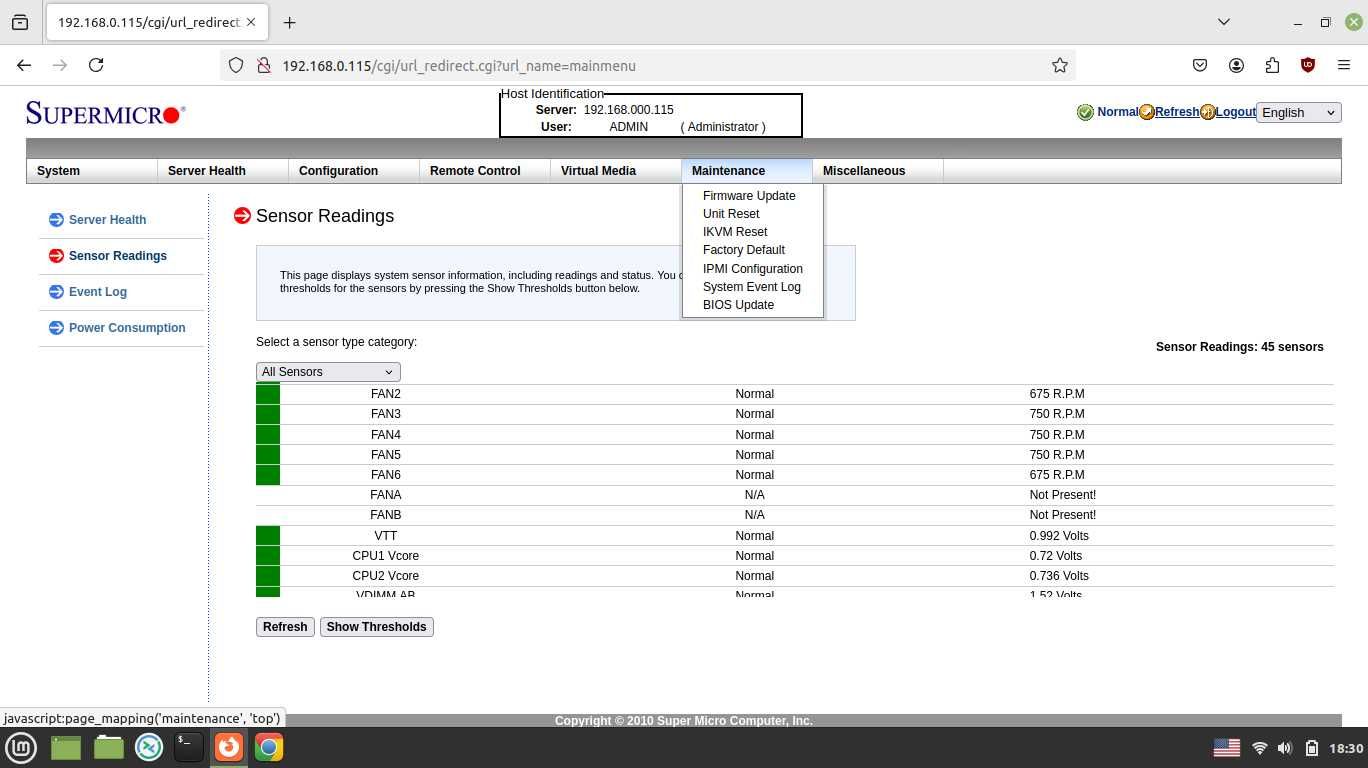Screen dimensions: 1368x768
Task: Click the browser address bar URL field
Action: tap(640, 66)
